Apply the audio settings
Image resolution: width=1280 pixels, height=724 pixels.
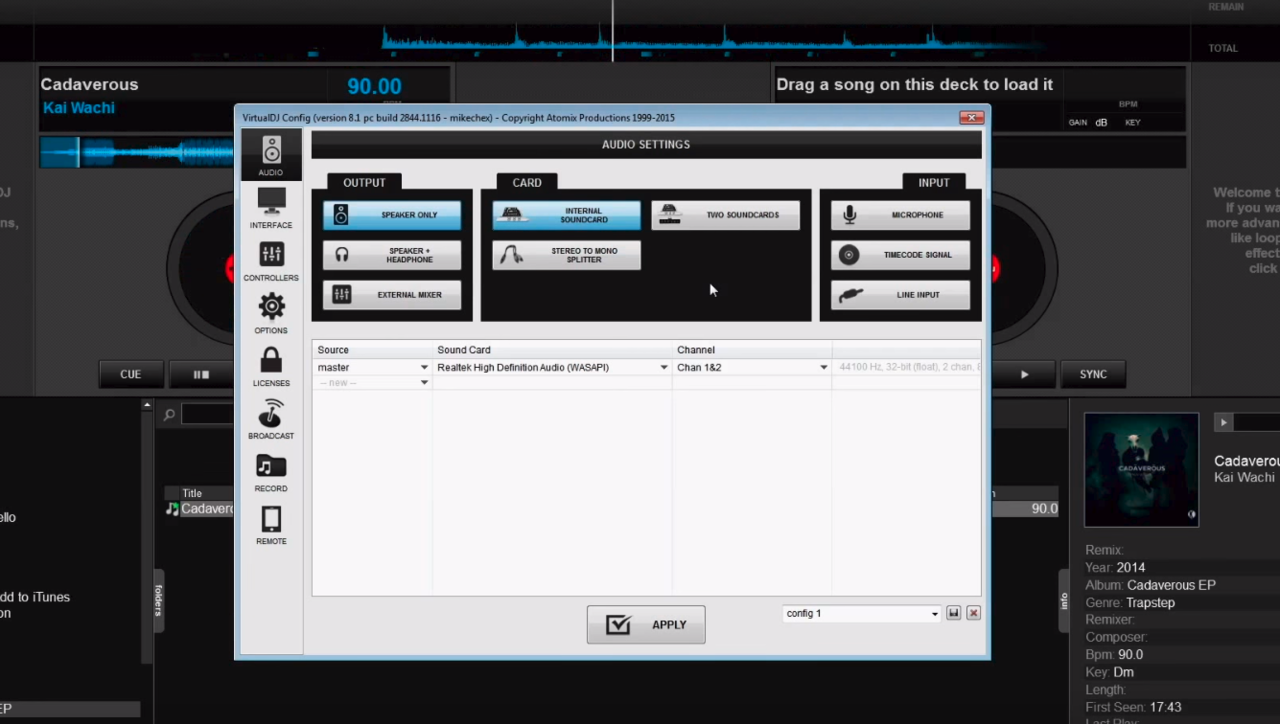tap(646, 625)
